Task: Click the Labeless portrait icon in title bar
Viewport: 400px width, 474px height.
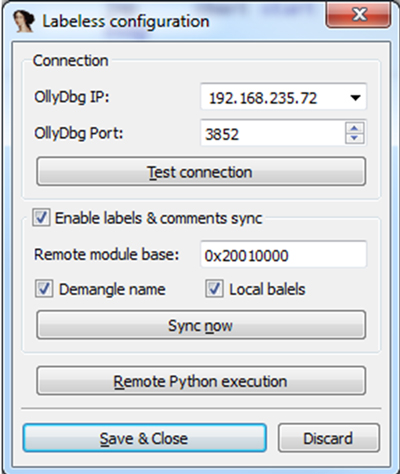Action: coord(23,21)
